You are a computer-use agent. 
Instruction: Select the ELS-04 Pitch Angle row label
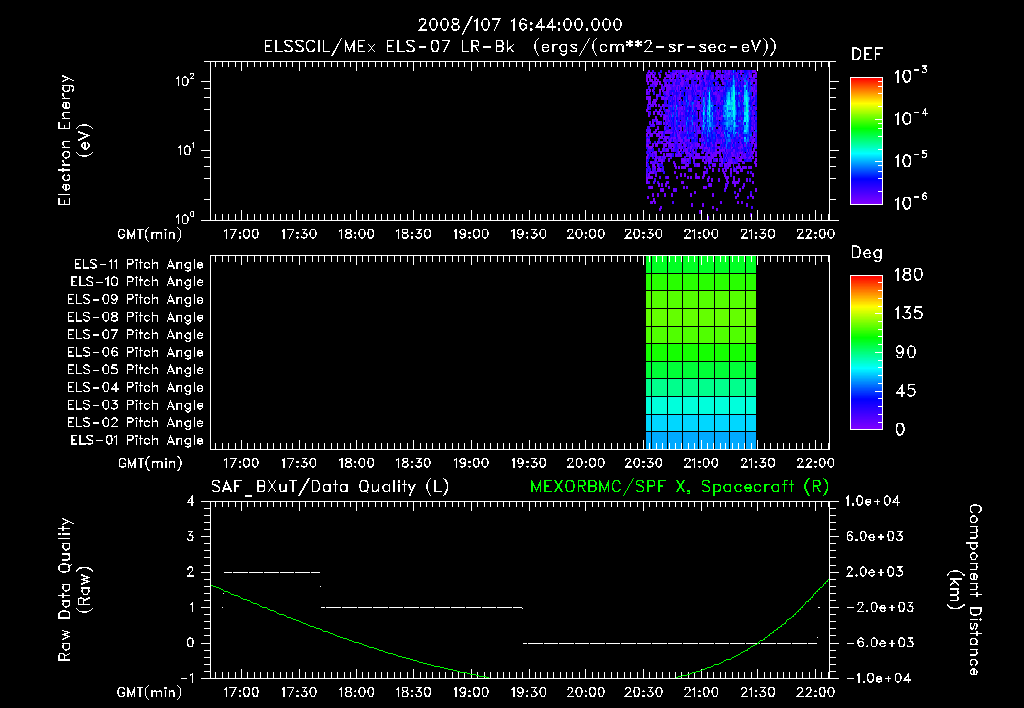[135, 387]
